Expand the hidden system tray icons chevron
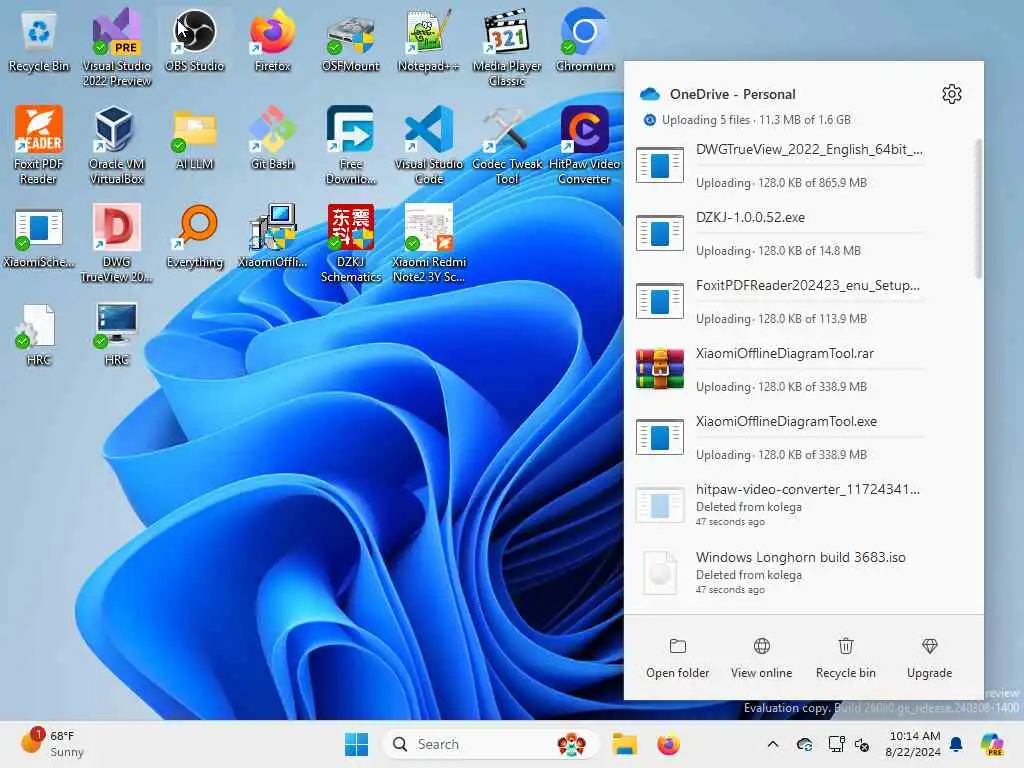1024x768 pixels. (x=773, y=744)
